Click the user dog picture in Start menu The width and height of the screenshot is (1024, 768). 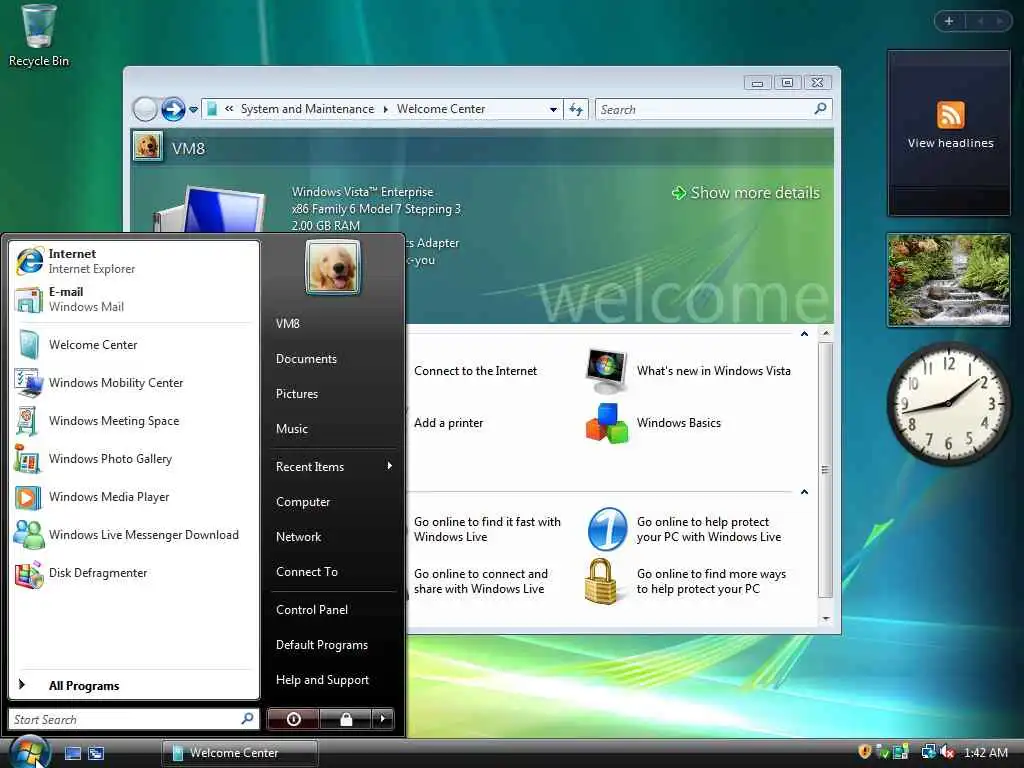coord(332,266)
